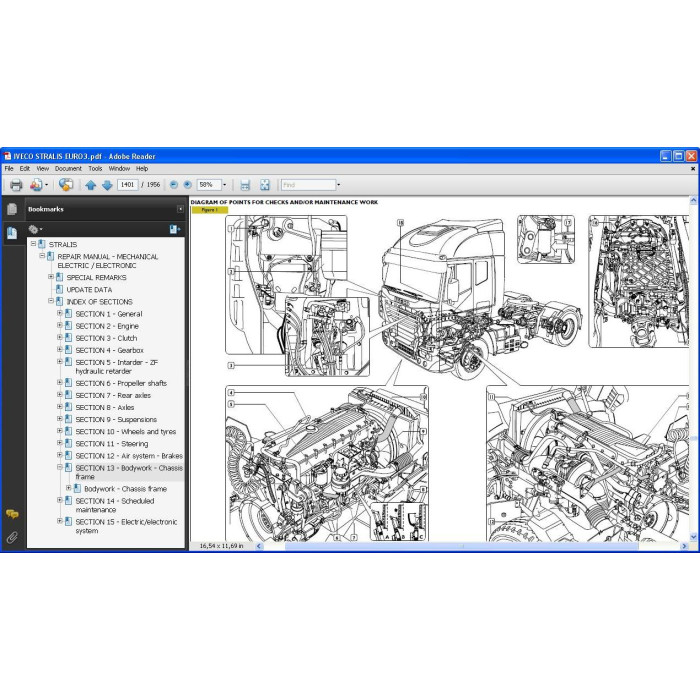Open the Help menu
700x700 pixels.
click(x=142, y=169)
